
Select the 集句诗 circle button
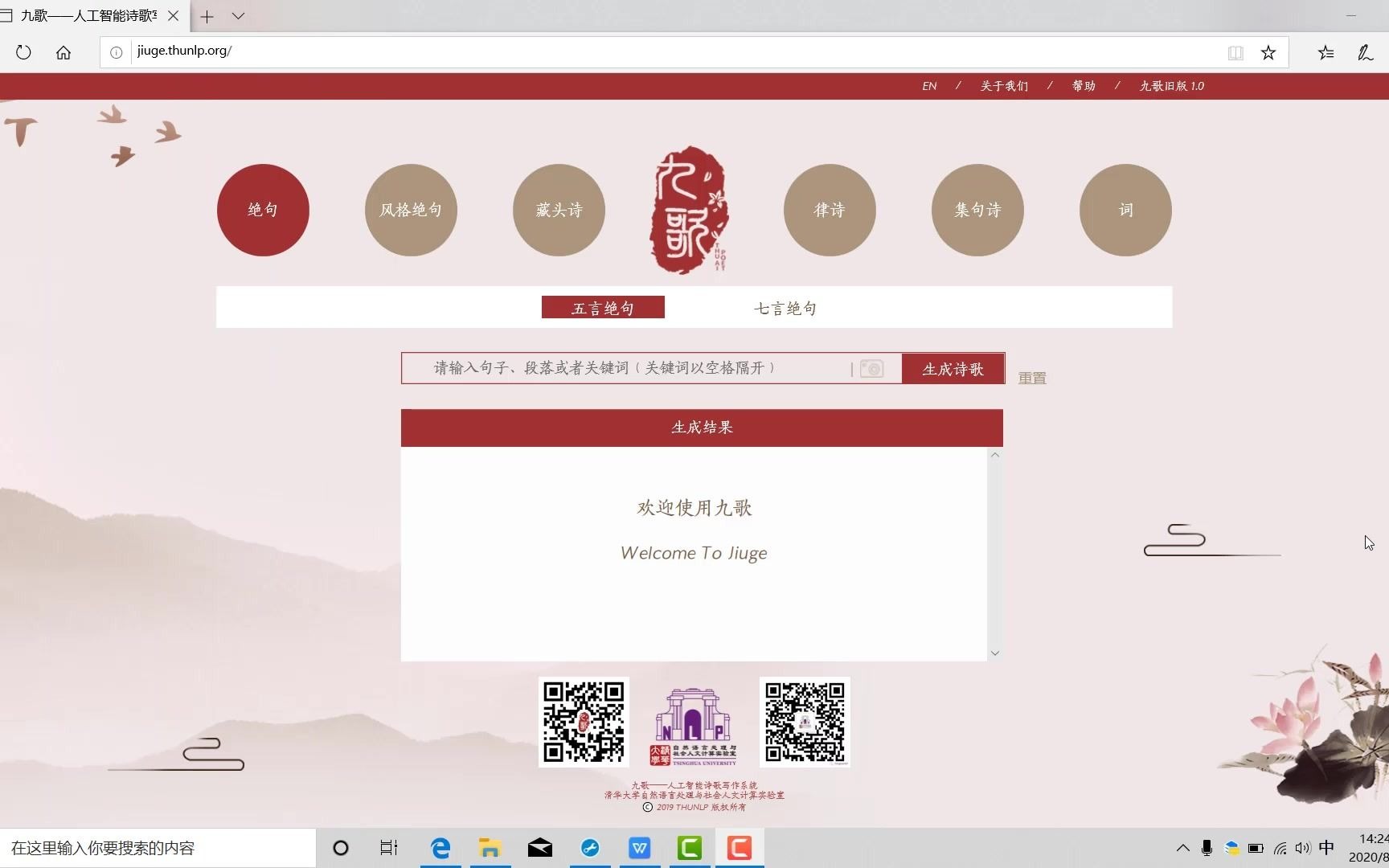(x=977, y=210)
